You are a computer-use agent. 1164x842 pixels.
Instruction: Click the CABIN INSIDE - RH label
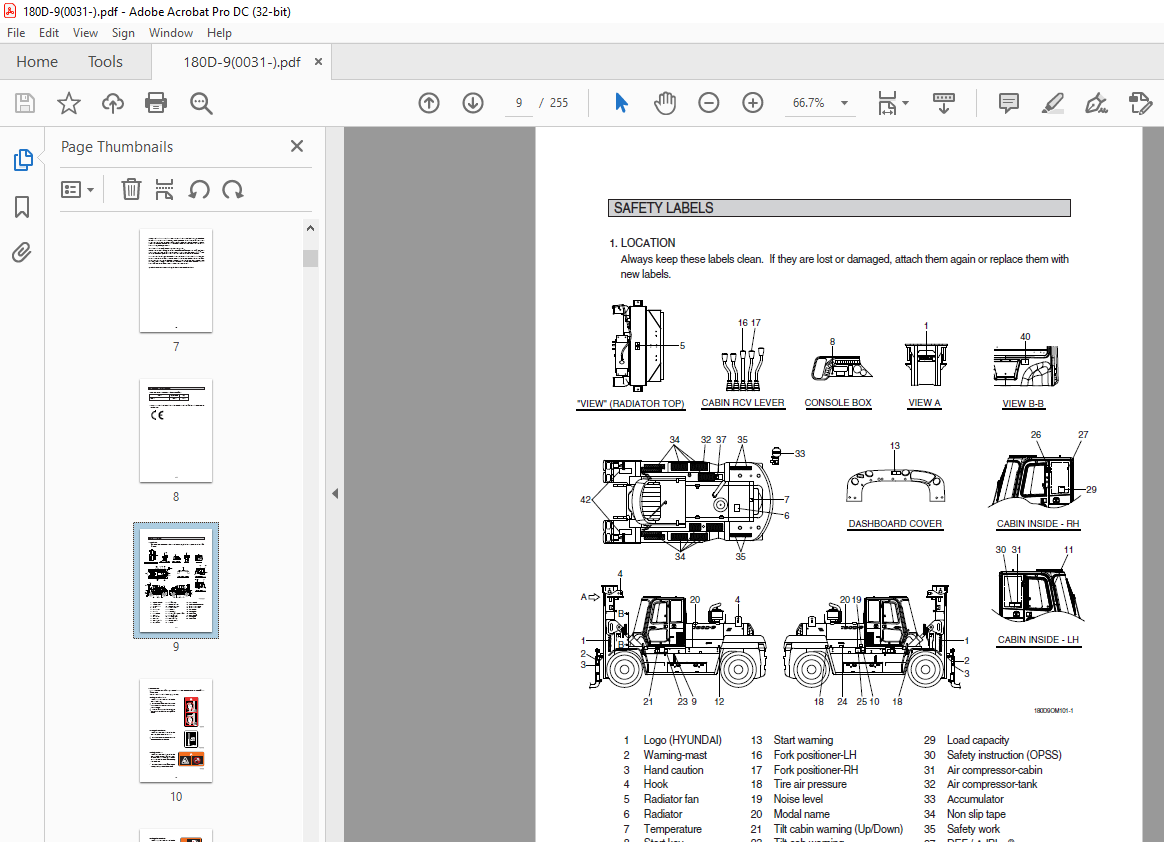(1038, 524)
